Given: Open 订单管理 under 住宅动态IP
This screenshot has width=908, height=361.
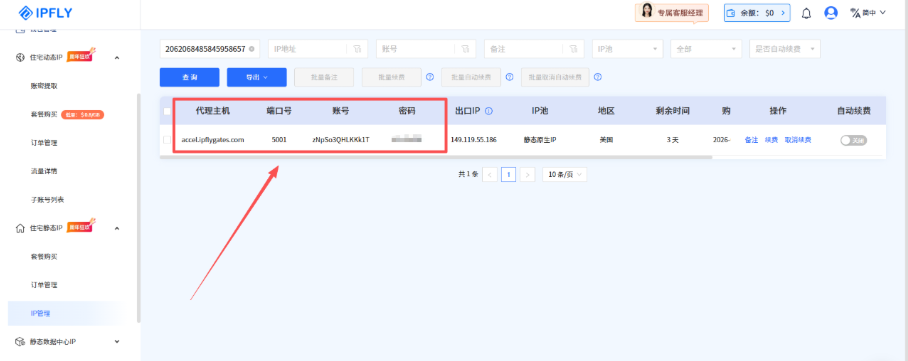Looking at the screenshot, I should click(44, 143).
